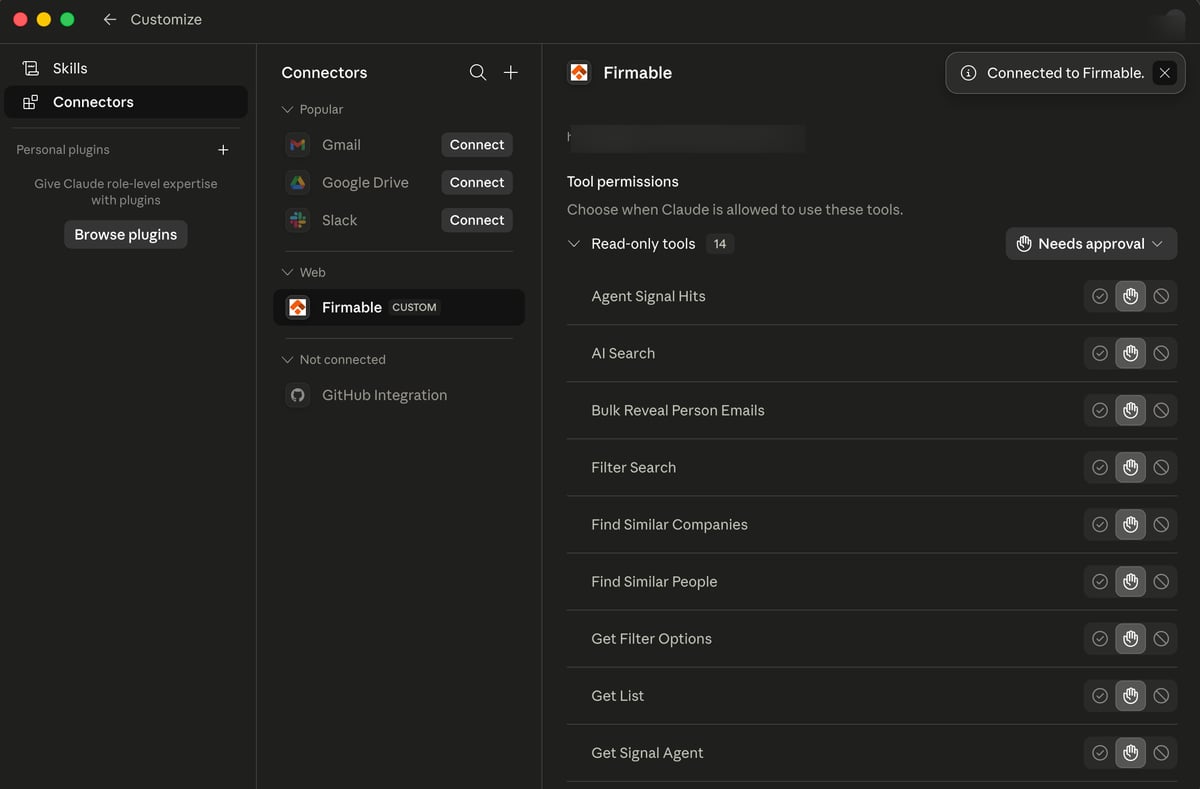The width and height of the screenshot is (1200, 789).
Task: Collapse the Popular connectors group
Action: 288,110
